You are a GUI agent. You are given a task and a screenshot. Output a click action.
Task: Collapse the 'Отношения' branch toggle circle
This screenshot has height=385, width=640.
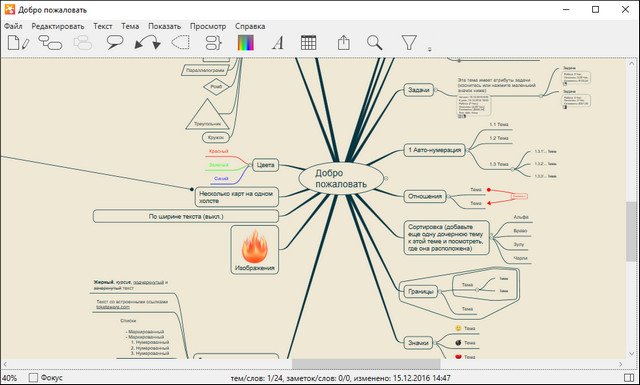point(448,196)
